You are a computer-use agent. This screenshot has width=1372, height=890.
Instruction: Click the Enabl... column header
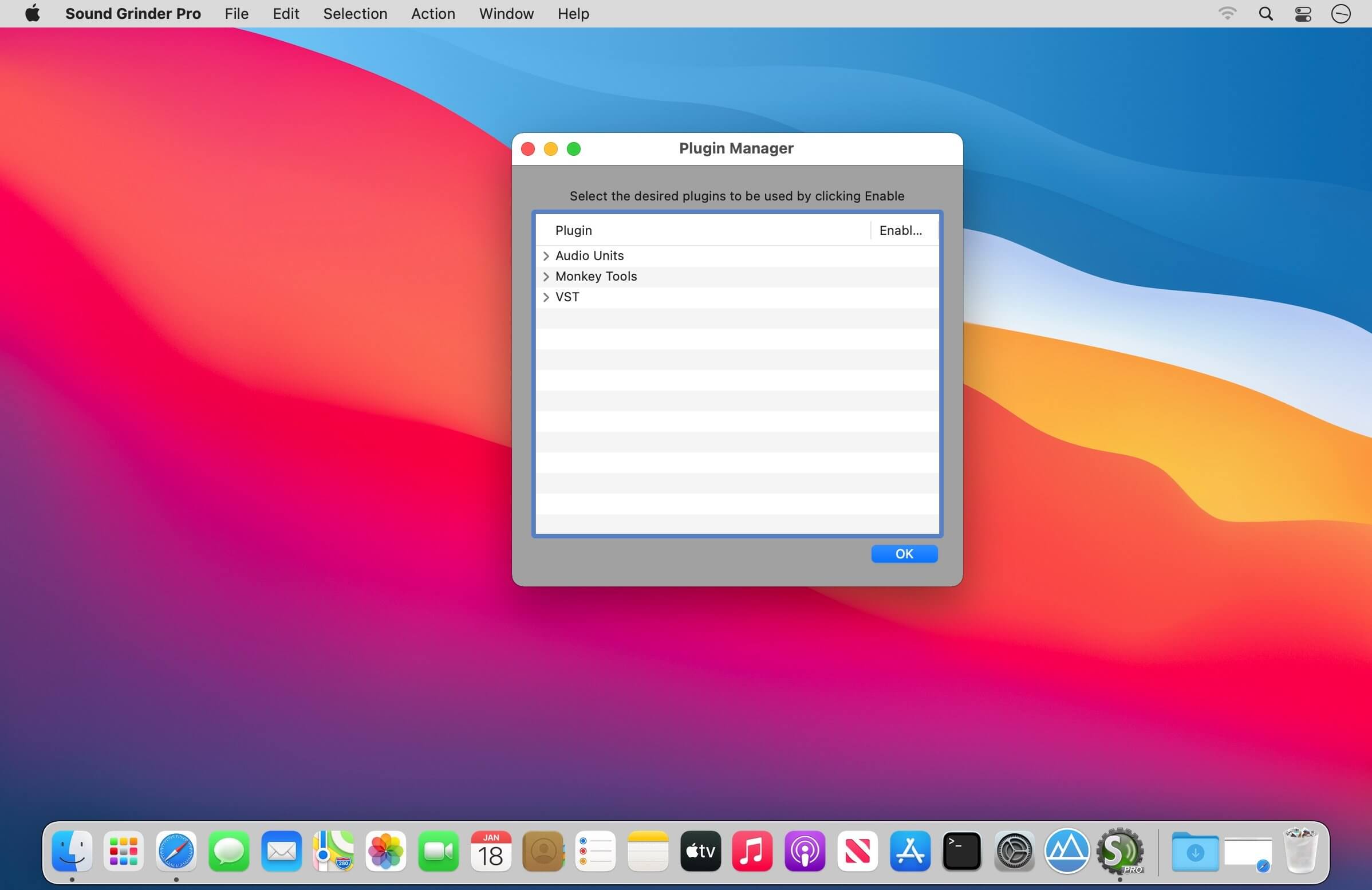point(902,231)
